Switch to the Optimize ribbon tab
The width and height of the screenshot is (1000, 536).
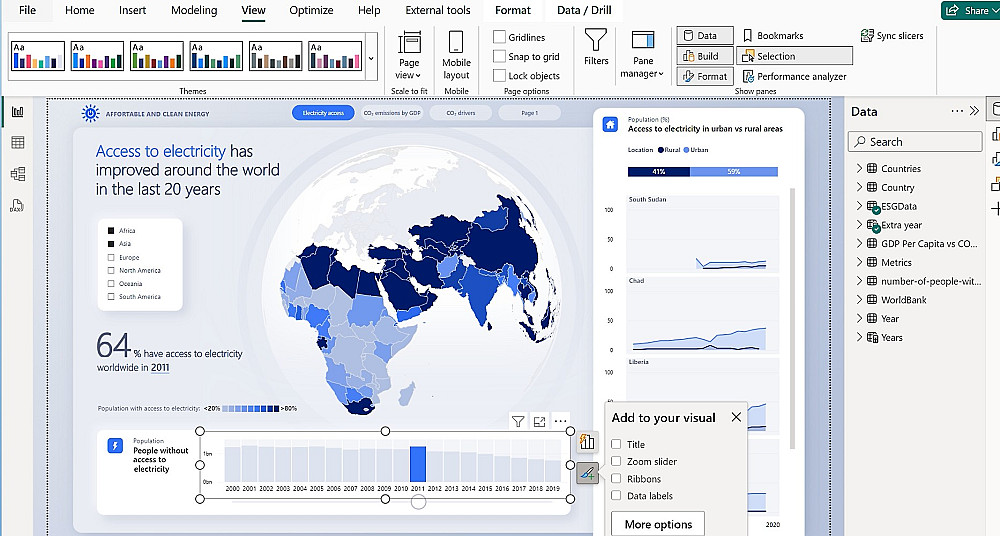pos(311,10)
